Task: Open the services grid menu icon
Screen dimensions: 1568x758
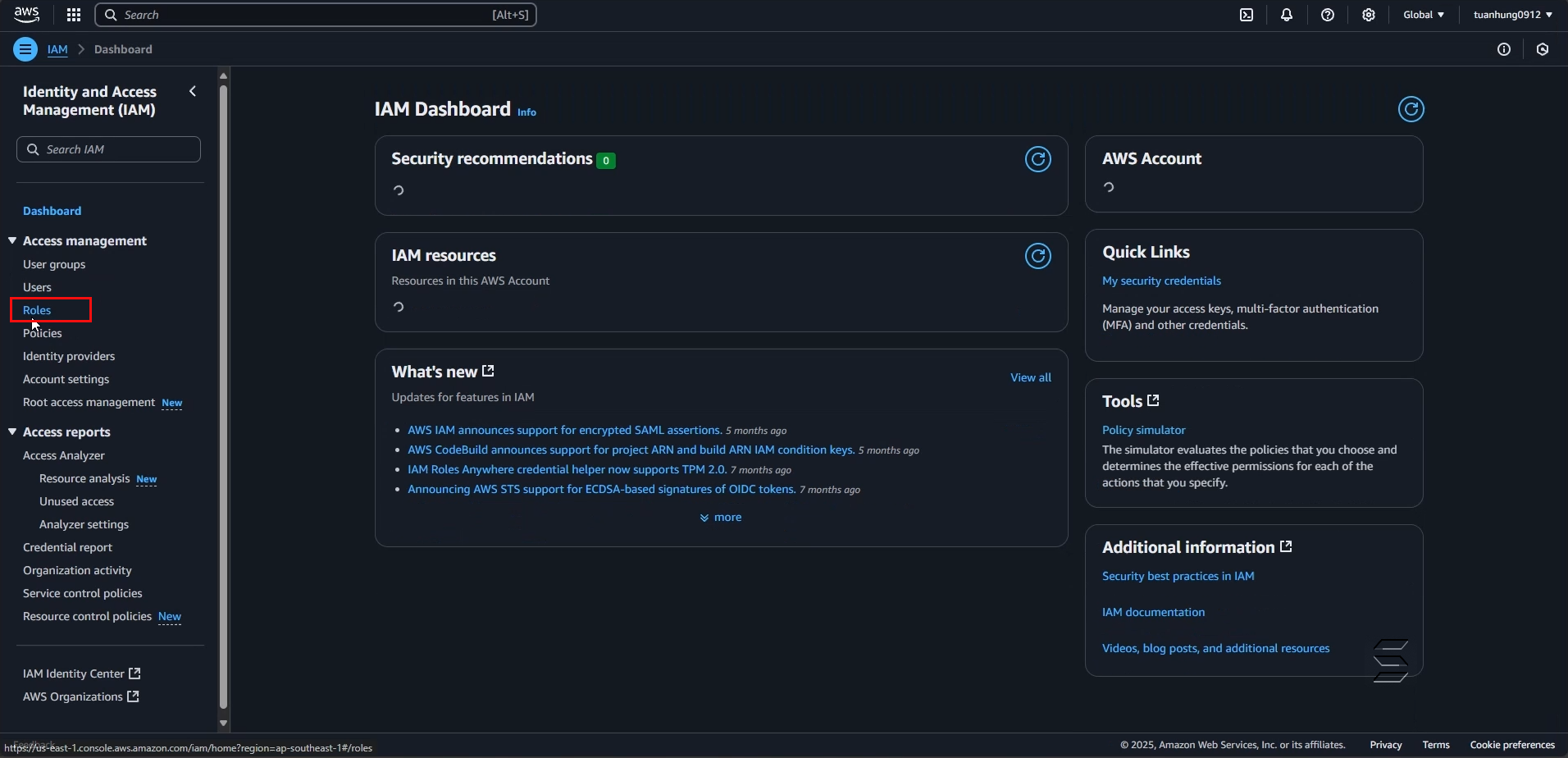Action: pos(74,15)
